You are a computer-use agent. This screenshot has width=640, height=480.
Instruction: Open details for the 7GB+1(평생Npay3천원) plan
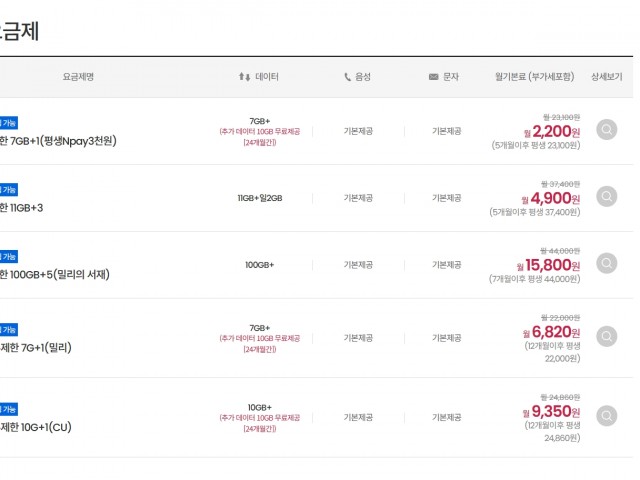tap(606, 130)
